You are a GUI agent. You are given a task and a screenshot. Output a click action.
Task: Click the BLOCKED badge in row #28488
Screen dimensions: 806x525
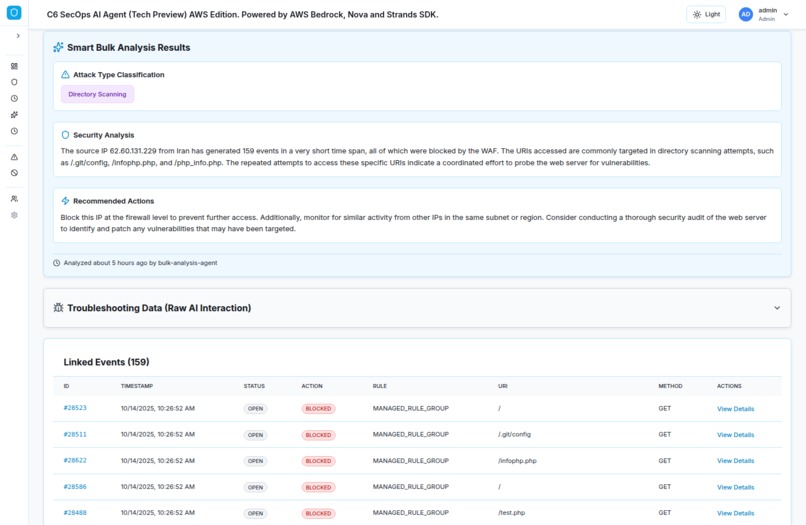click(318, 513)
